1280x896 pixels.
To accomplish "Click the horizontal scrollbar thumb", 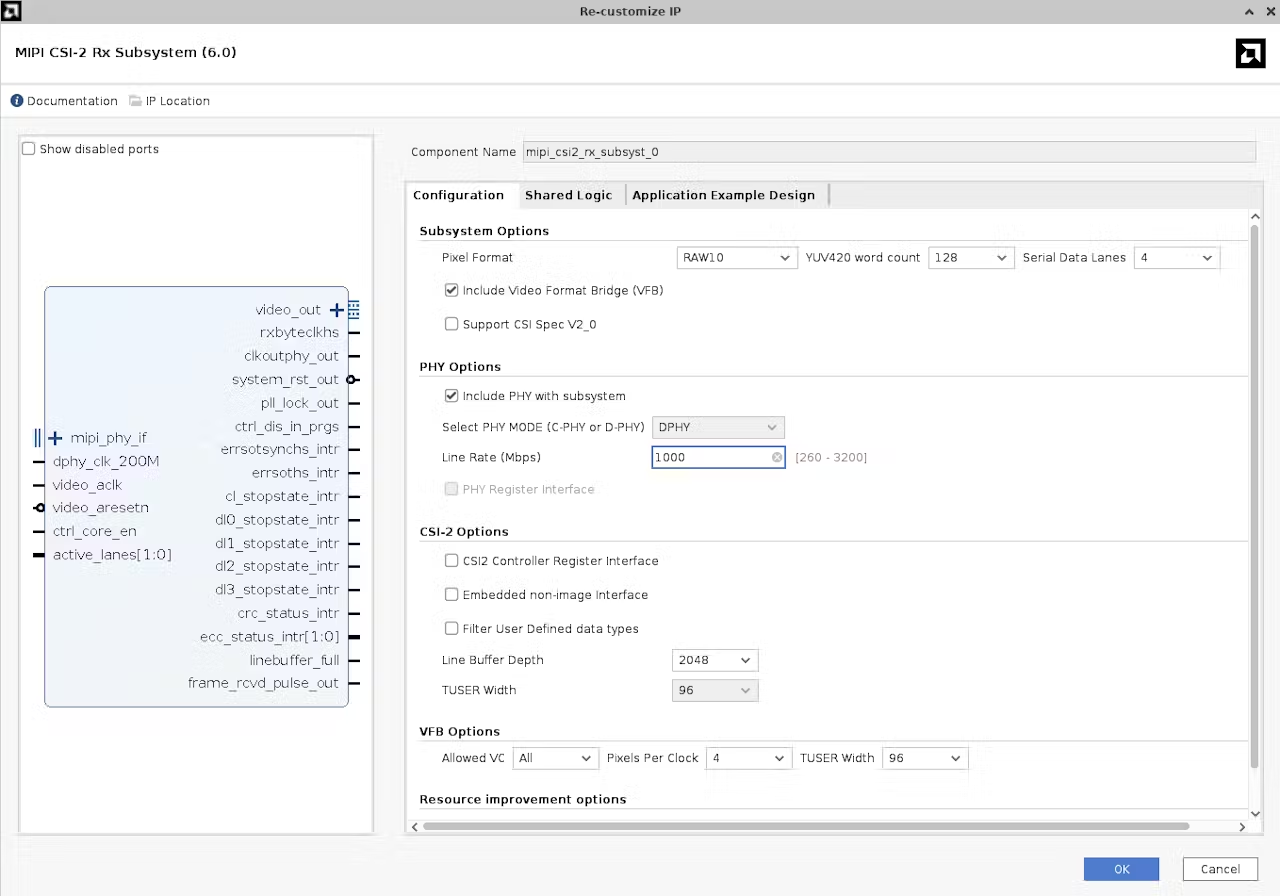I will click(805, 827).
